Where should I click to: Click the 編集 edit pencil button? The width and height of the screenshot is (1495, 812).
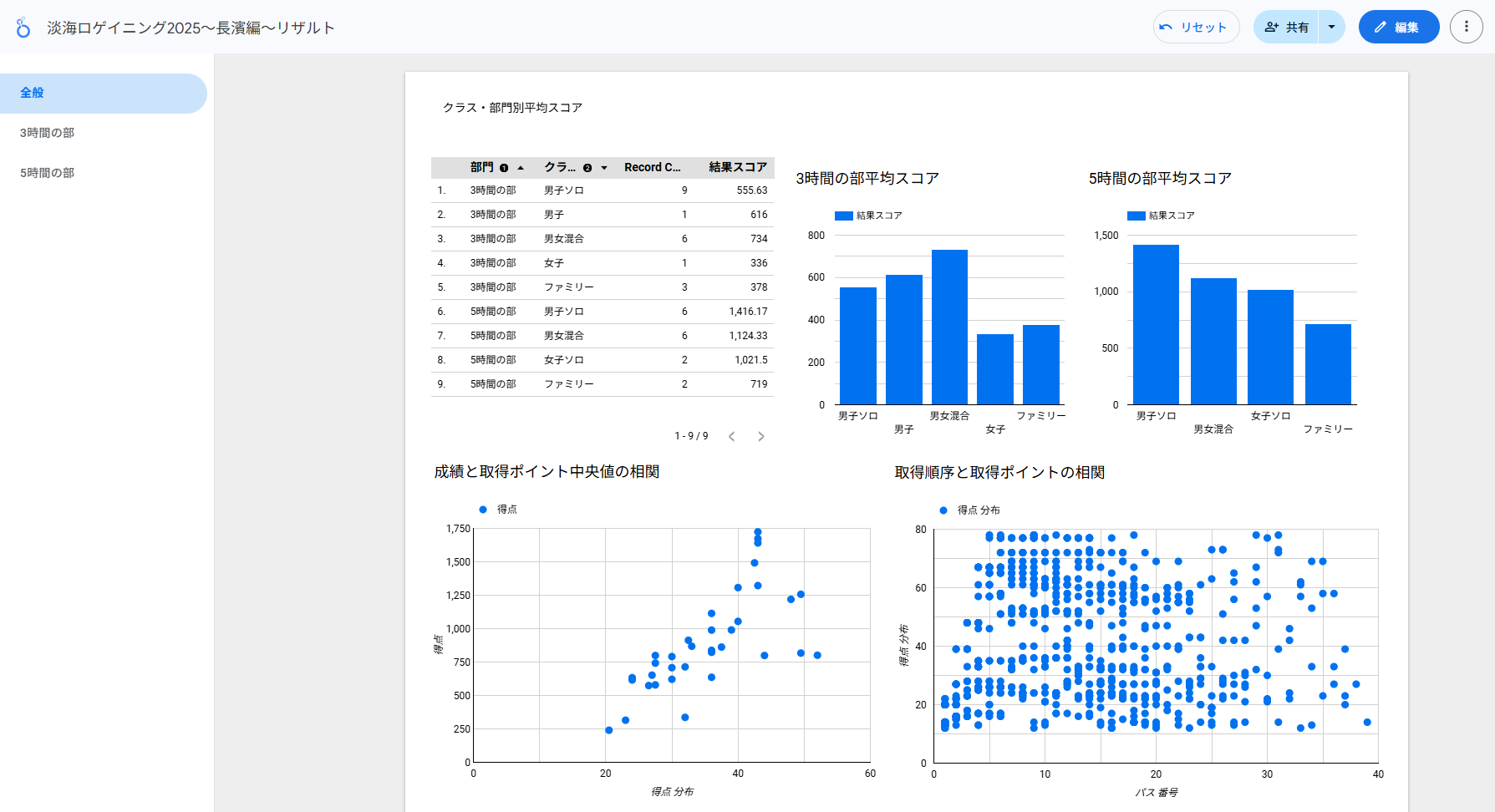point(1398,27)
